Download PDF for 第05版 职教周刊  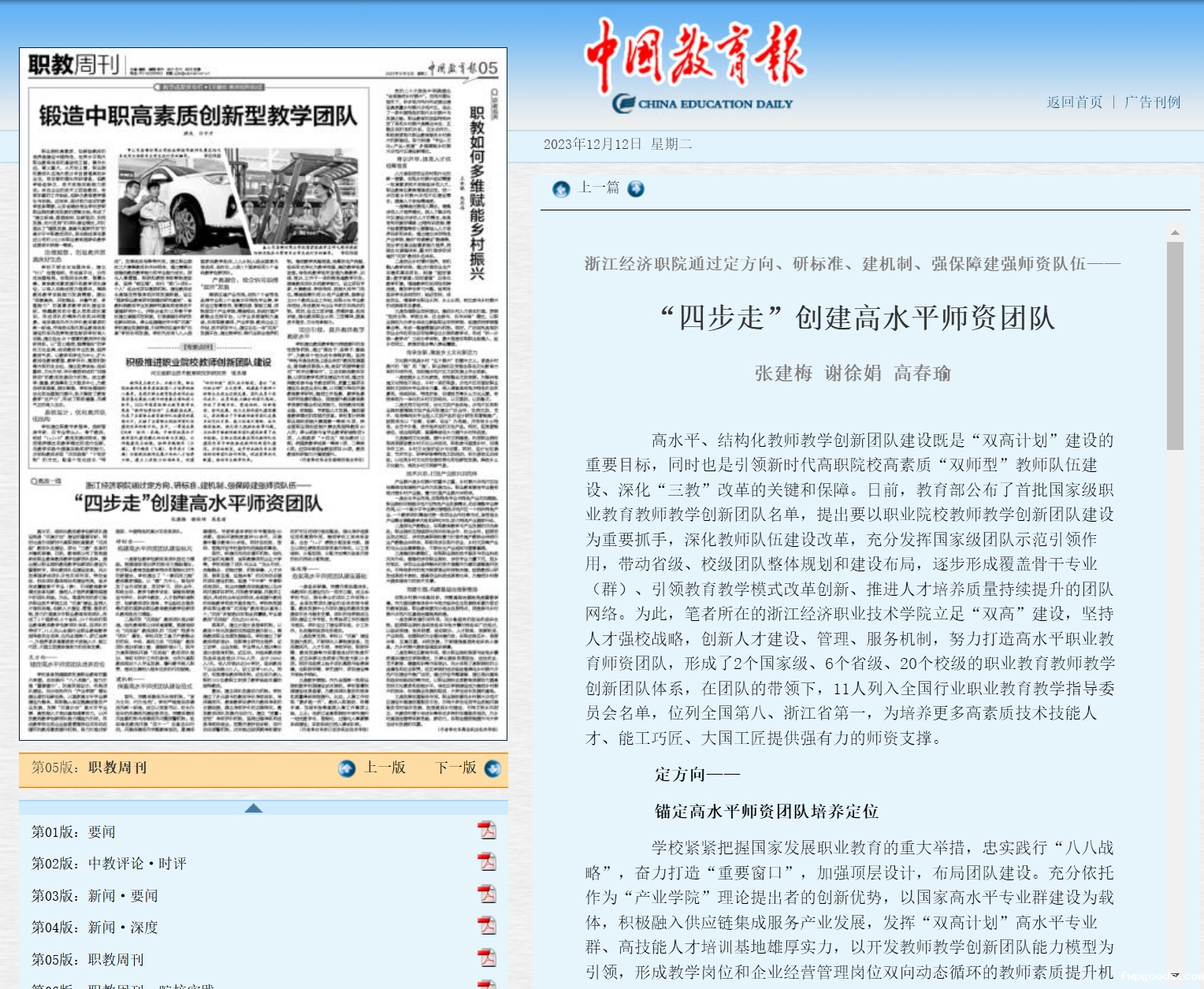(x=487, y=958)
